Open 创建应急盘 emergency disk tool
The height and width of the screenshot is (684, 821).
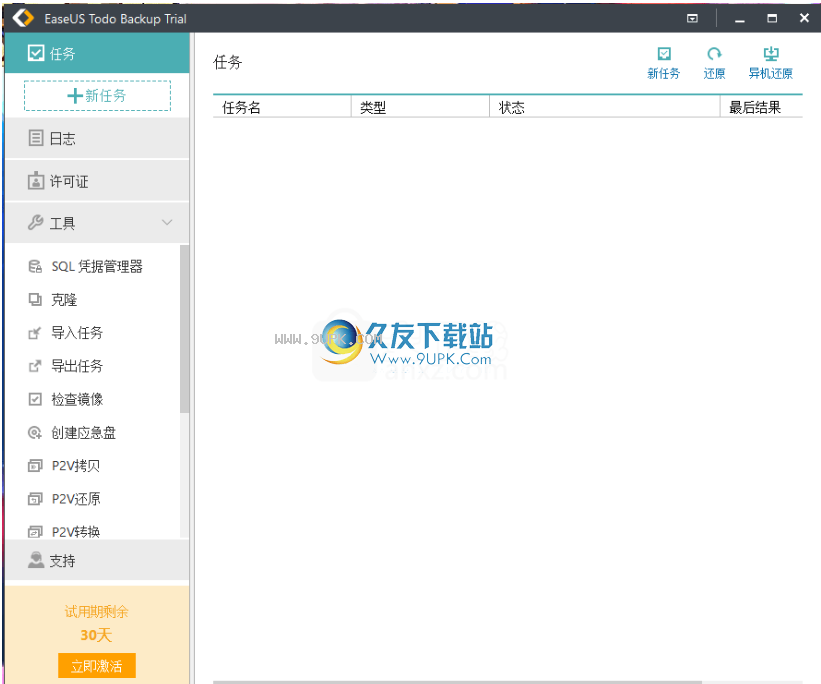pos(83,433)
